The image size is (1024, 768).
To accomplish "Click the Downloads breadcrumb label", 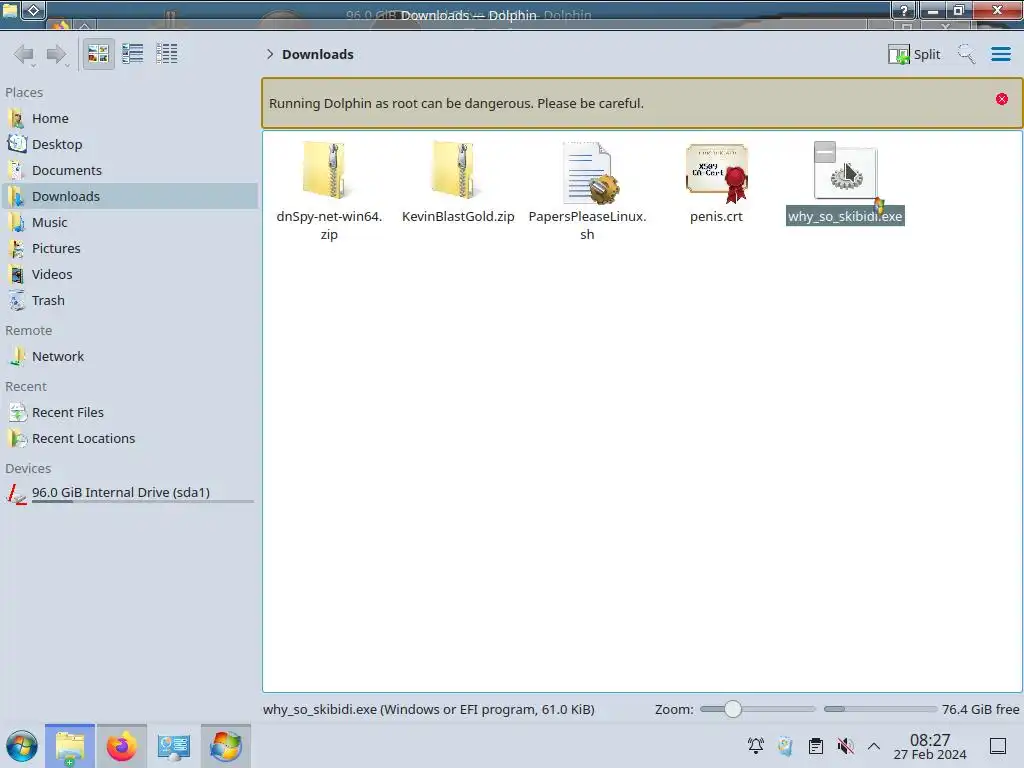I will [x=318, y=54].
